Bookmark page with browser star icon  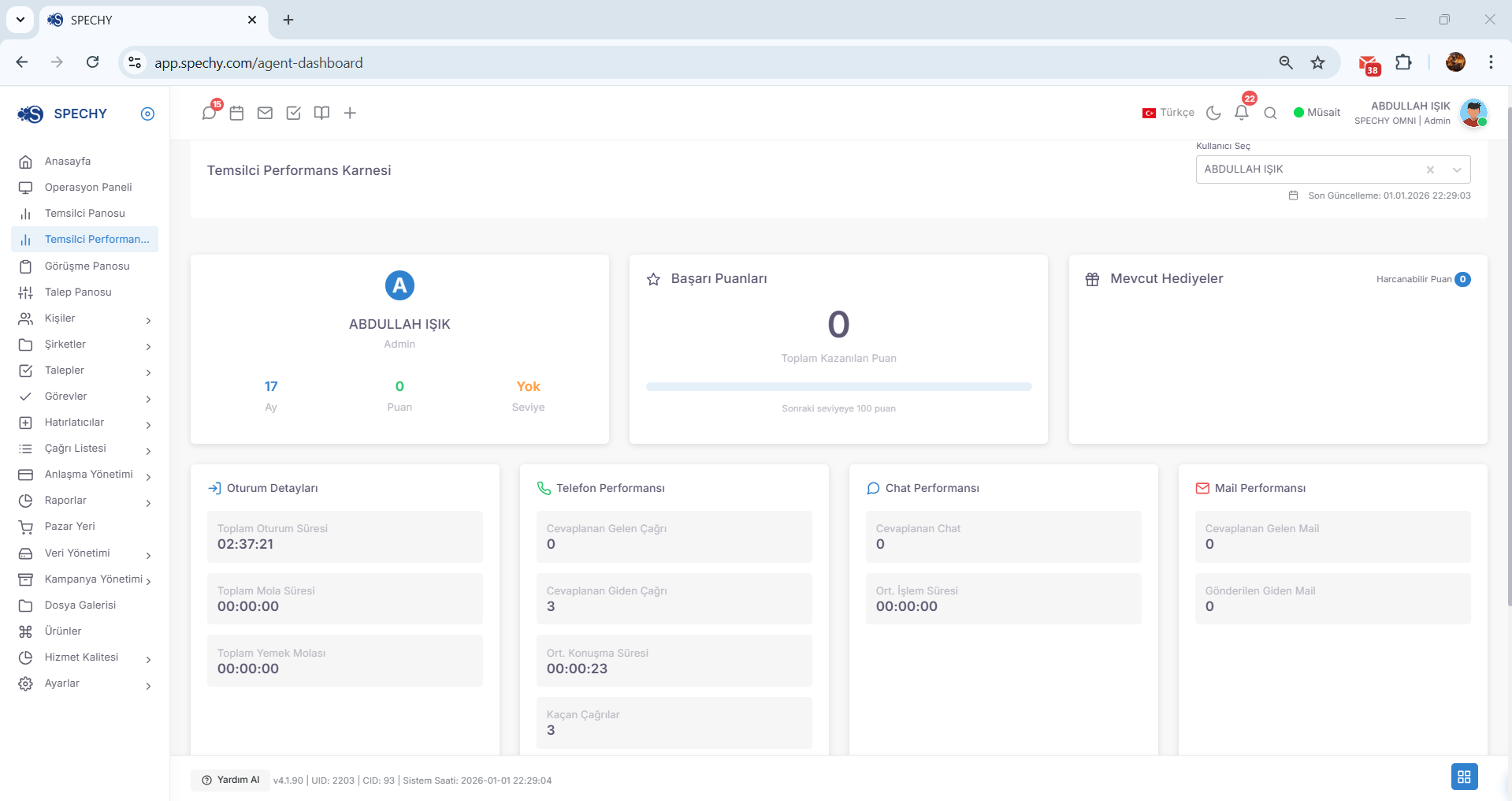pyautogui.click(x=1317, y=62)
